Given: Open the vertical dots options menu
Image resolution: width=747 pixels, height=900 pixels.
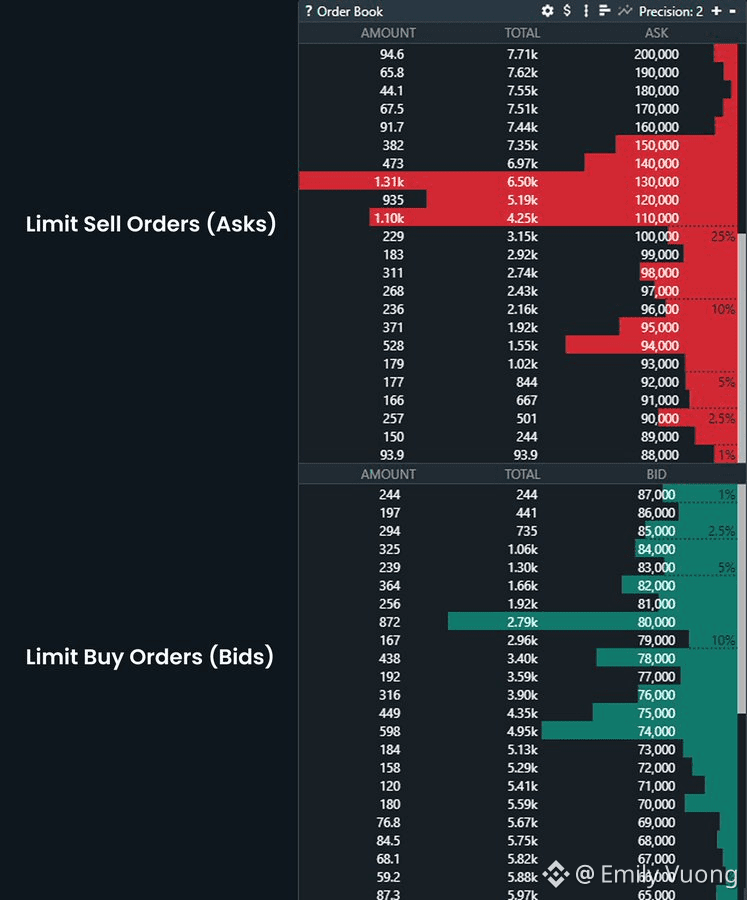Looking at the screenshot, I should (586, 11).
